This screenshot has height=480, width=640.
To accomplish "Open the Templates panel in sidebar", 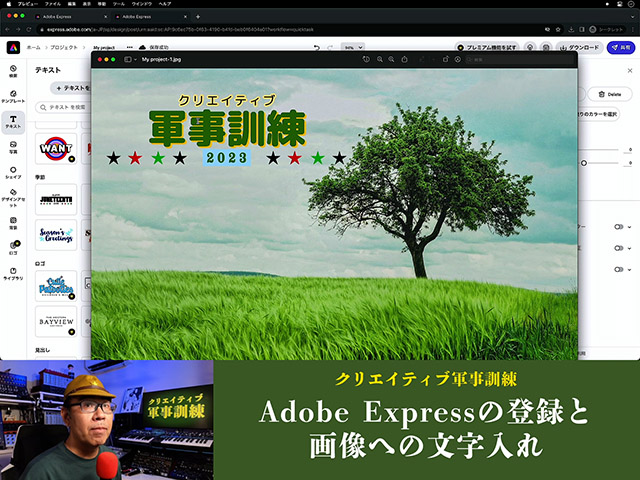I will point(13,96).
